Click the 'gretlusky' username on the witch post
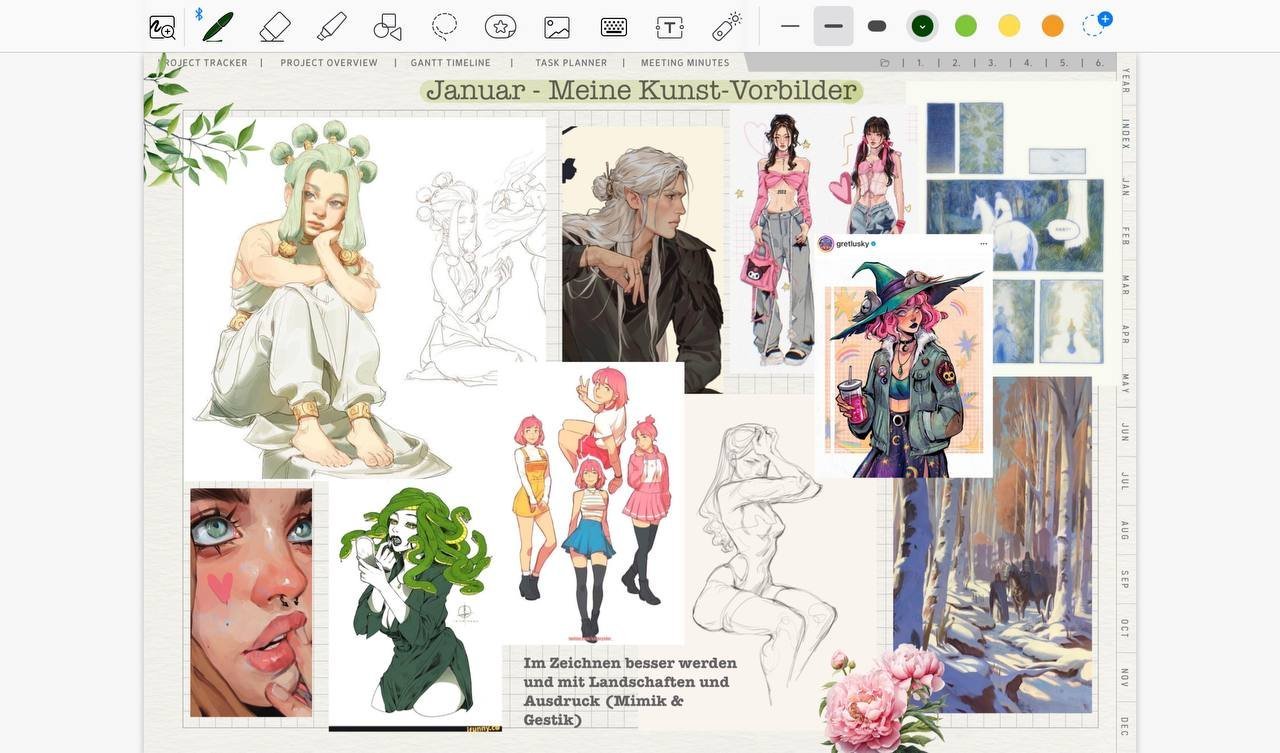This screenshot has width=1280, height=753. pos(853,244)
